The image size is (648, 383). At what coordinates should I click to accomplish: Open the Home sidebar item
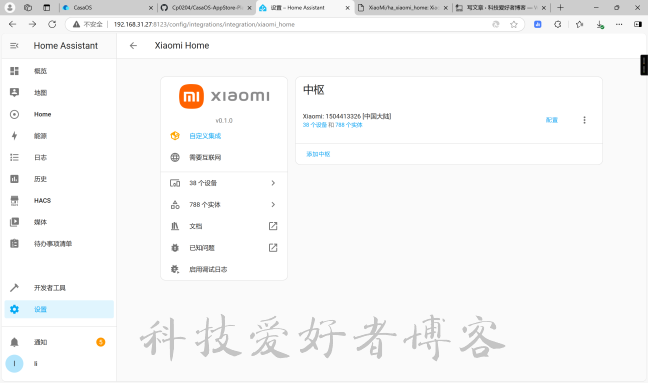59,114
